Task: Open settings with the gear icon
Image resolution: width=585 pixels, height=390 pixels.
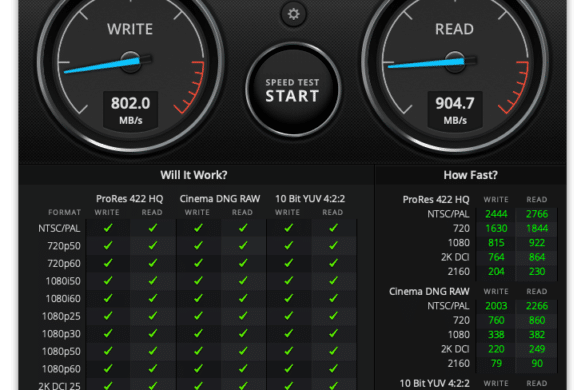Action: click(x=293, y=14)
